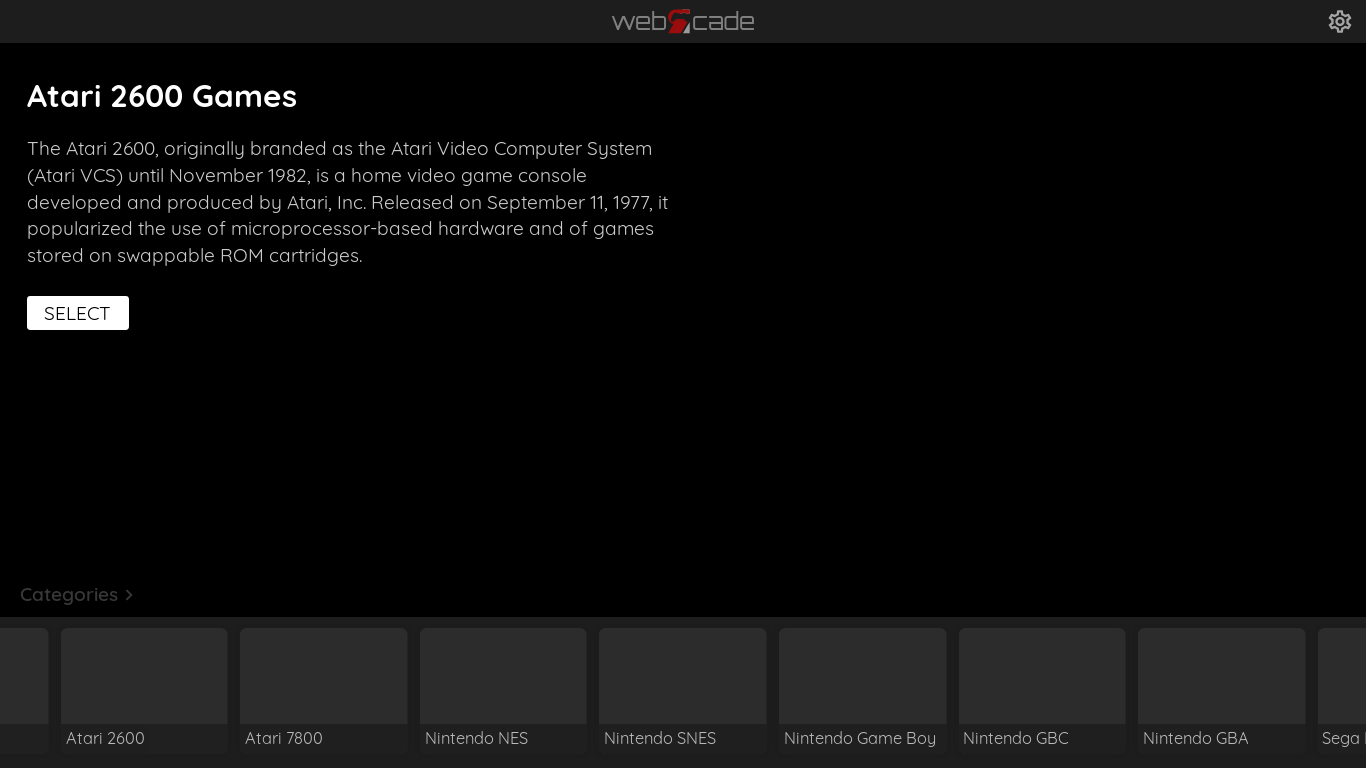
Task: Select the Nintendo GBC category thumbnail
Action: 1042,676
